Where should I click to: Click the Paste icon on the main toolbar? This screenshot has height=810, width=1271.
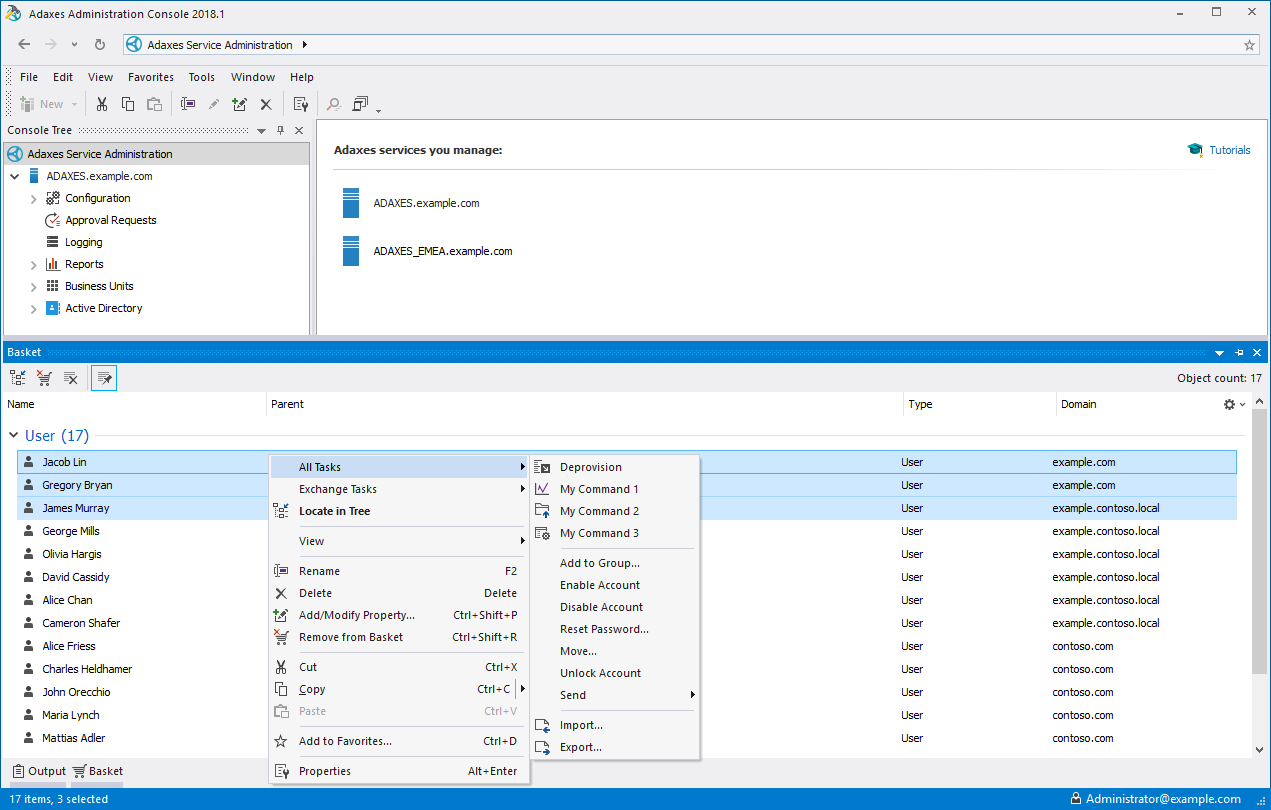pos(153,103)
